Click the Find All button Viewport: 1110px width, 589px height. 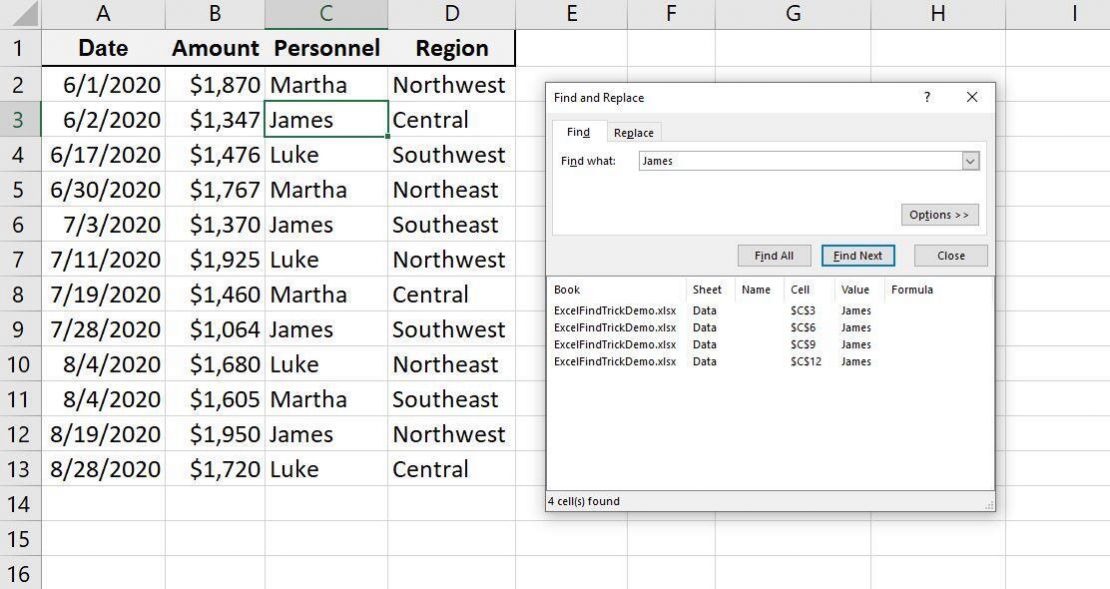(x=774, y=255)
